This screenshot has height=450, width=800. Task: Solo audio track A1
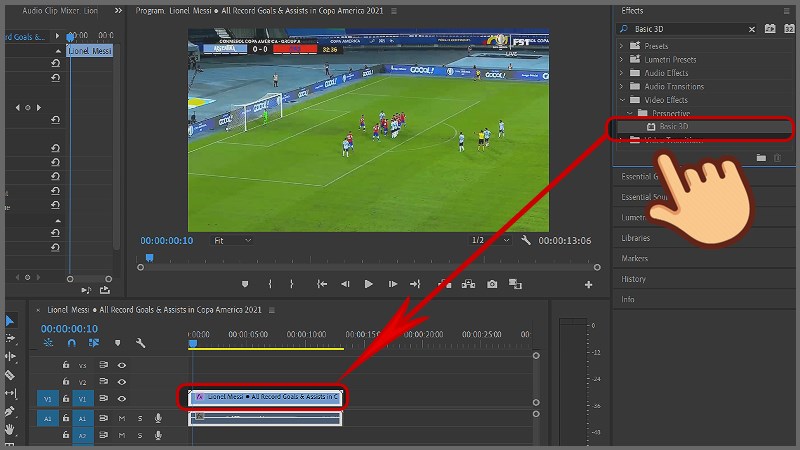tap(140, 418)
